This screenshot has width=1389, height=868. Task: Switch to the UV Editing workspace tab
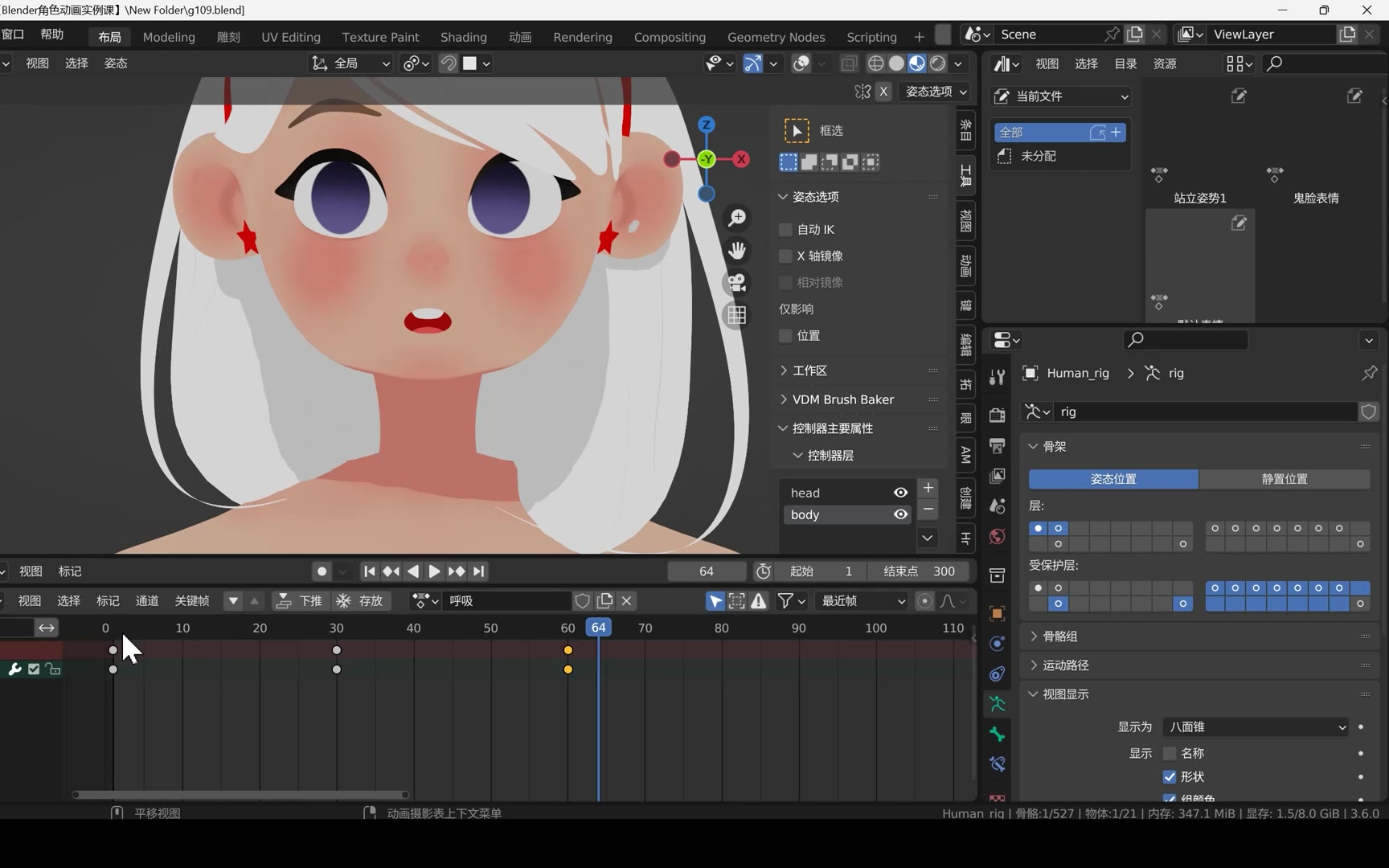pos(291,37)
